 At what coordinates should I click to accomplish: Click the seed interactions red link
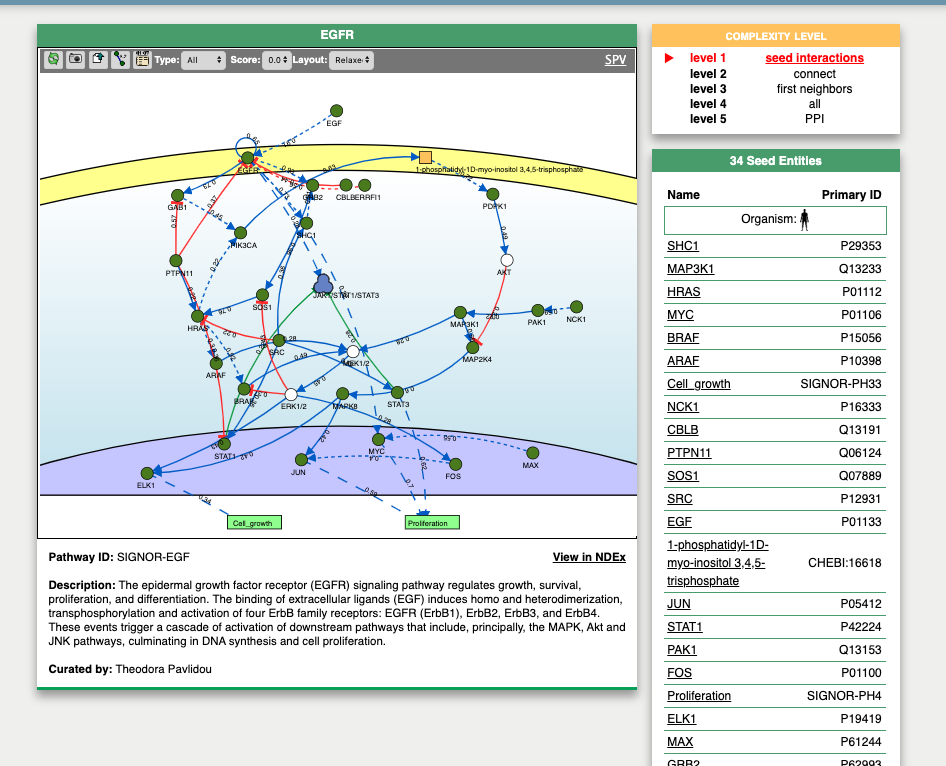[x=814, y=58]
